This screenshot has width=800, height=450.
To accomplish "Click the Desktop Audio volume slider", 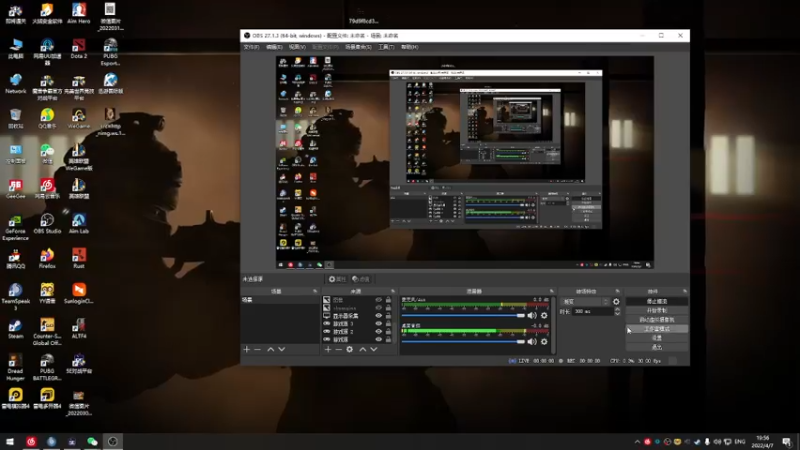I will [x=463, y=341].
